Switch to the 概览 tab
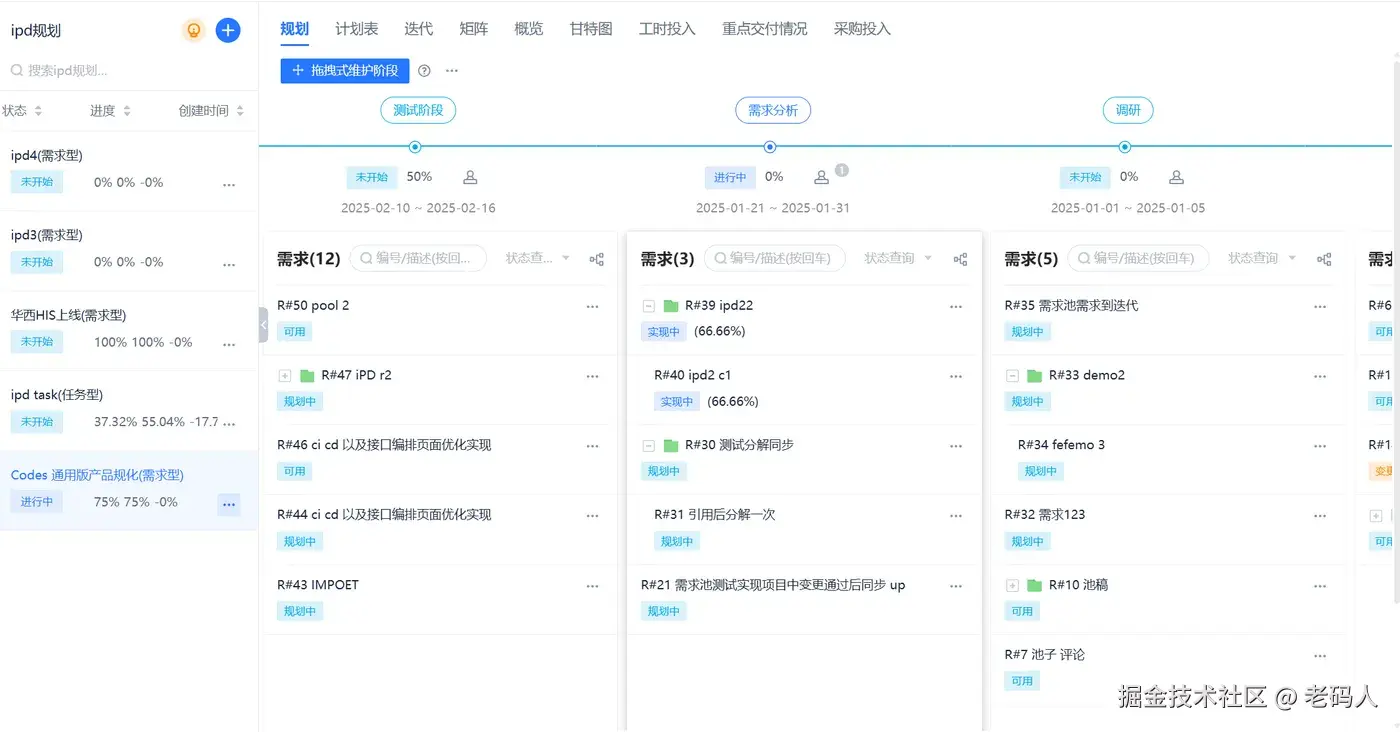 [529, 29]
